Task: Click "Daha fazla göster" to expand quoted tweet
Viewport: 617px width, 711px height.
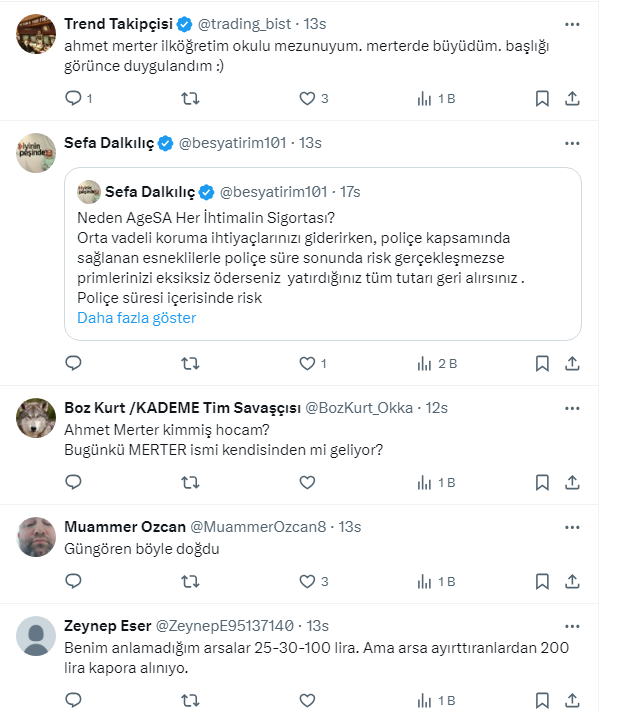Action: (x=136, y=318)
